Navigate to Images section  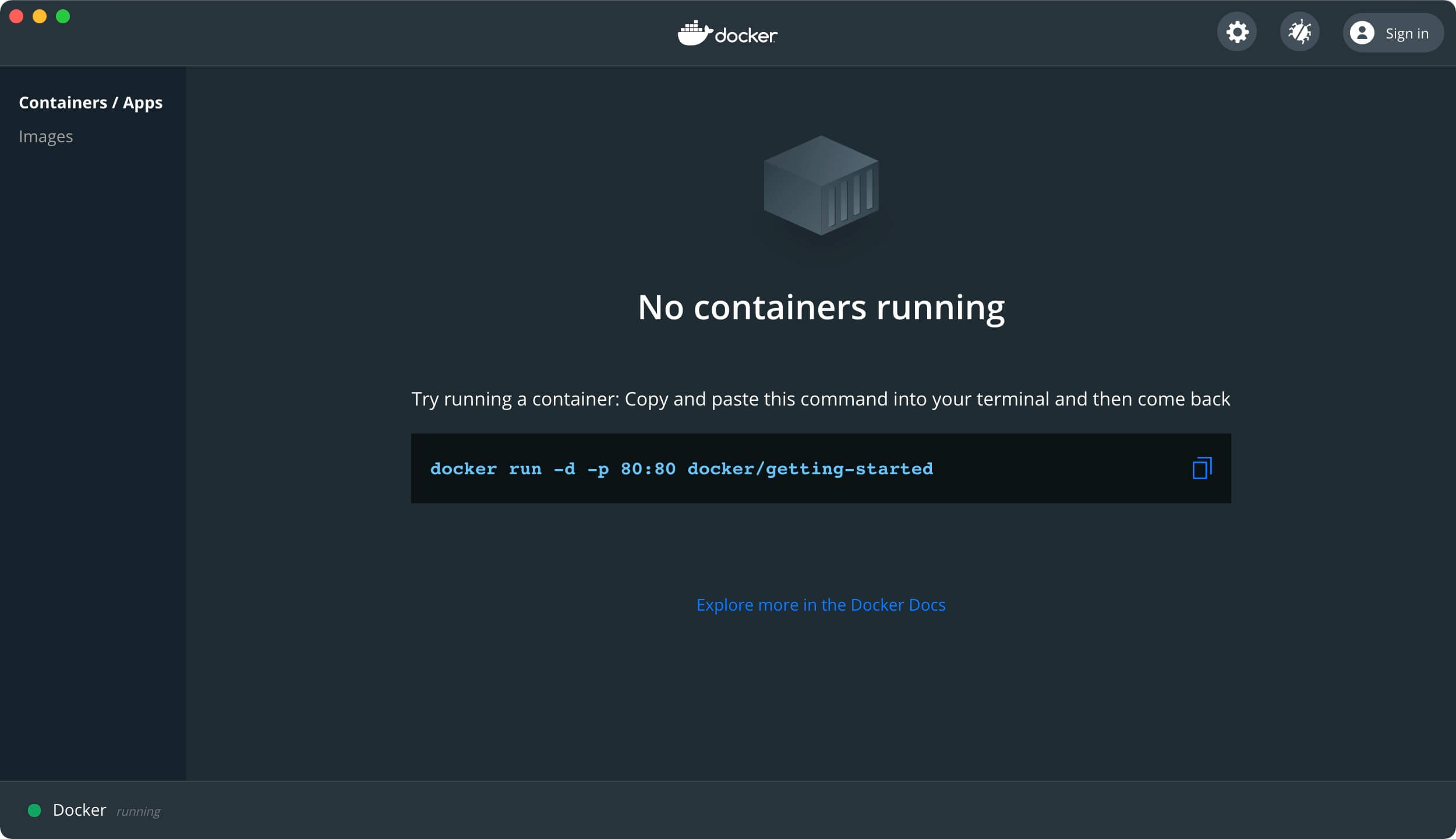46,136
